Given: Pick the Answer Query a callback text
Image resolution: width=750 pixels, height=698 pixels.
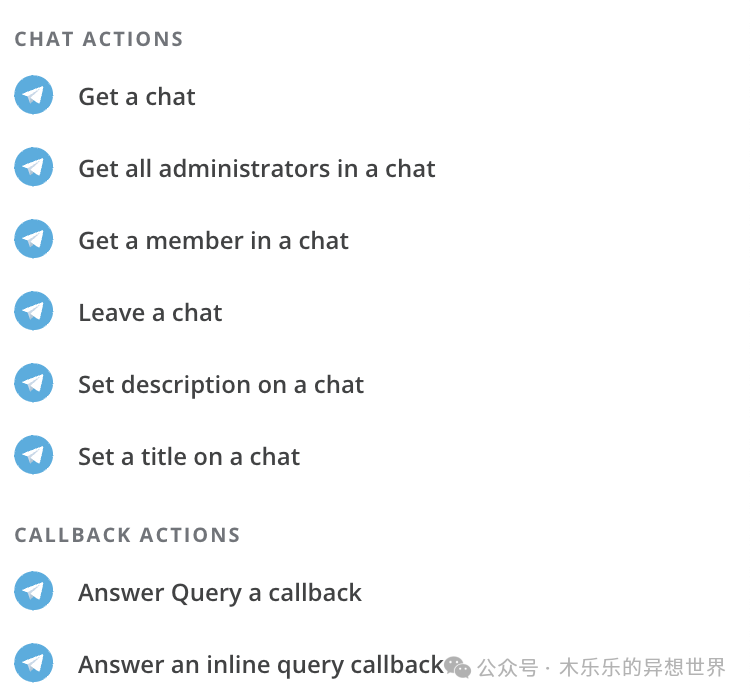Looking at the screenshot, I should pyautogui.click(x=220, y=593).
